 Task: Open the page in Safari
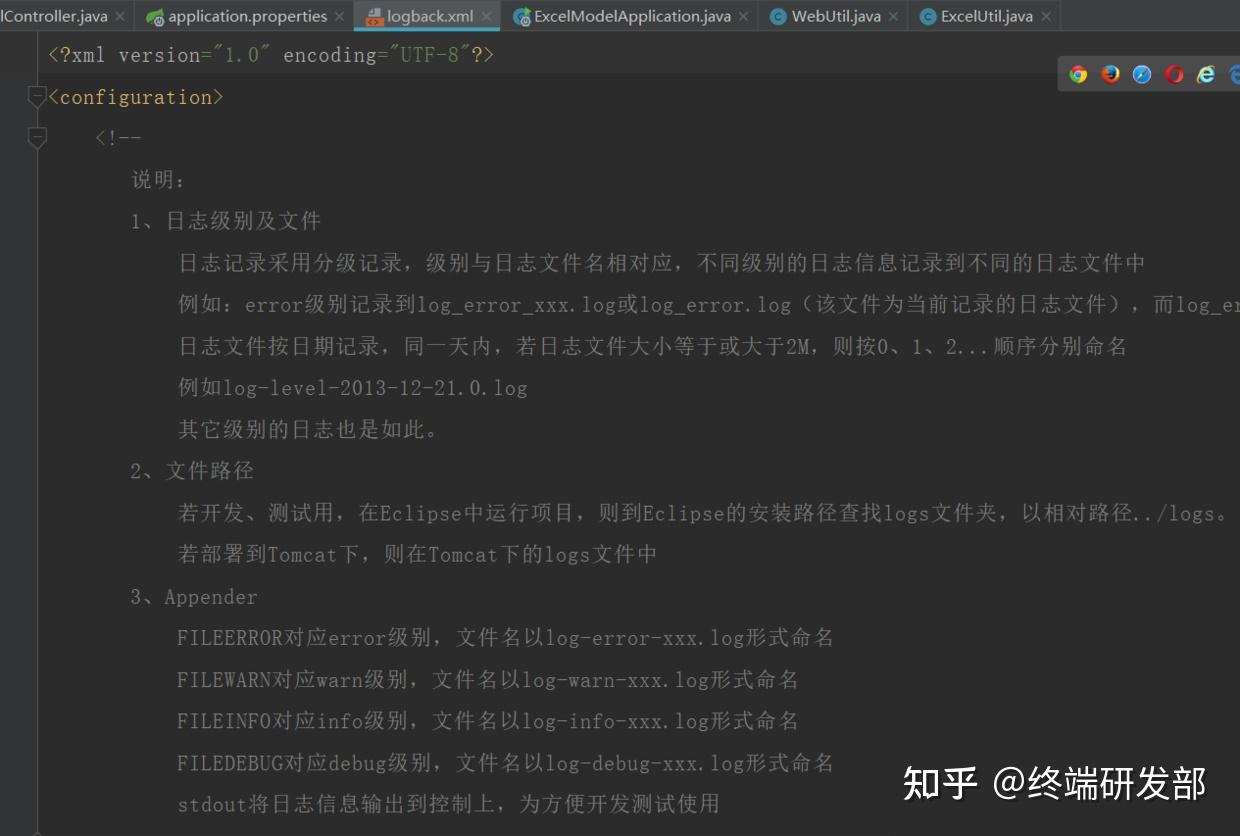pos(1140,73)
